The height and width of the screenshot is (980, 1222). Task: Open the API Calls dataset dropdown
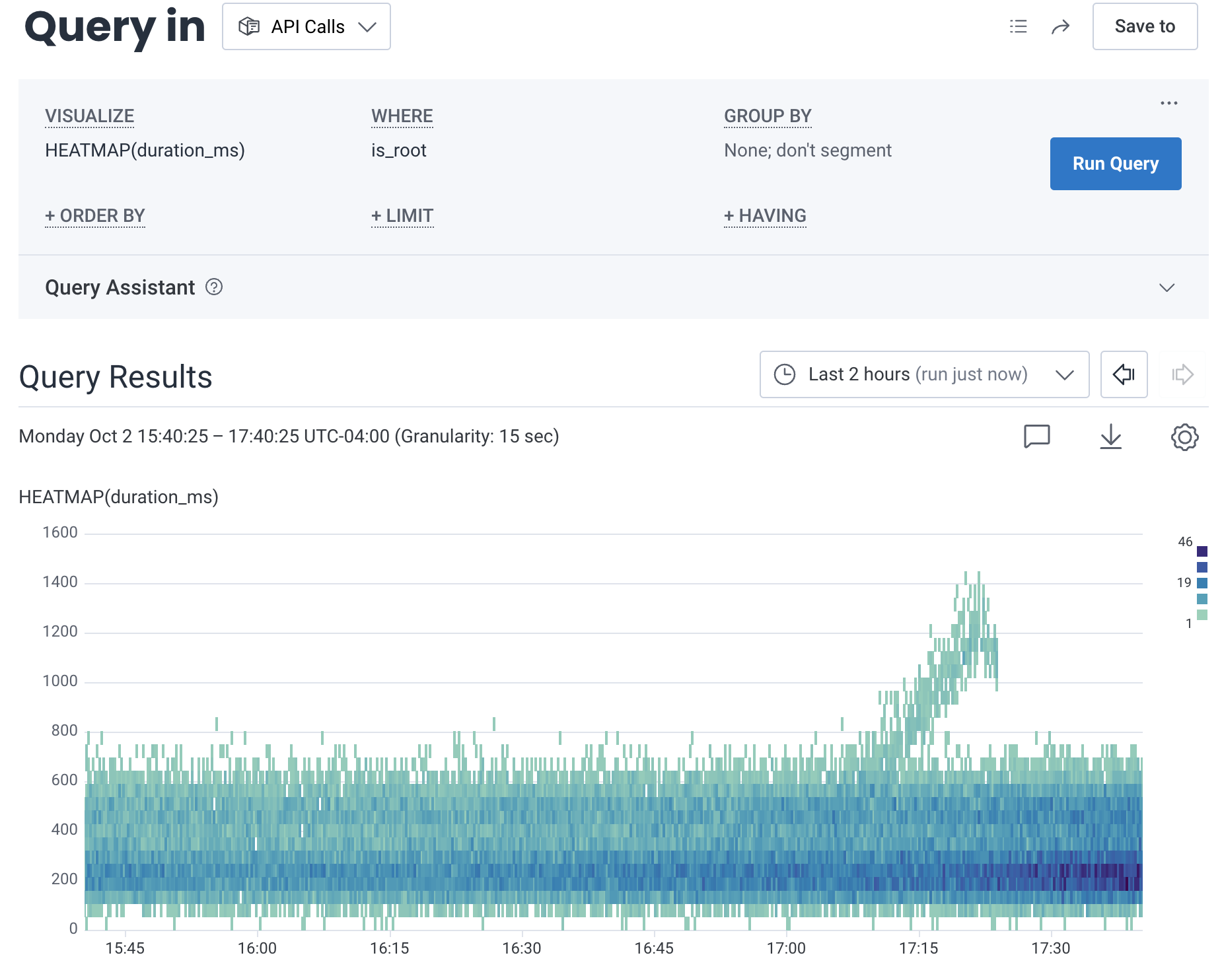pos(368,26)
